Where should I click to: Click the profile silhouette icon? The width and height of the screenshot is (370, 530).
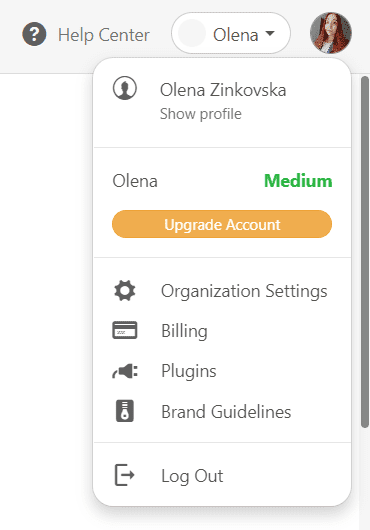tap(125, 88)
